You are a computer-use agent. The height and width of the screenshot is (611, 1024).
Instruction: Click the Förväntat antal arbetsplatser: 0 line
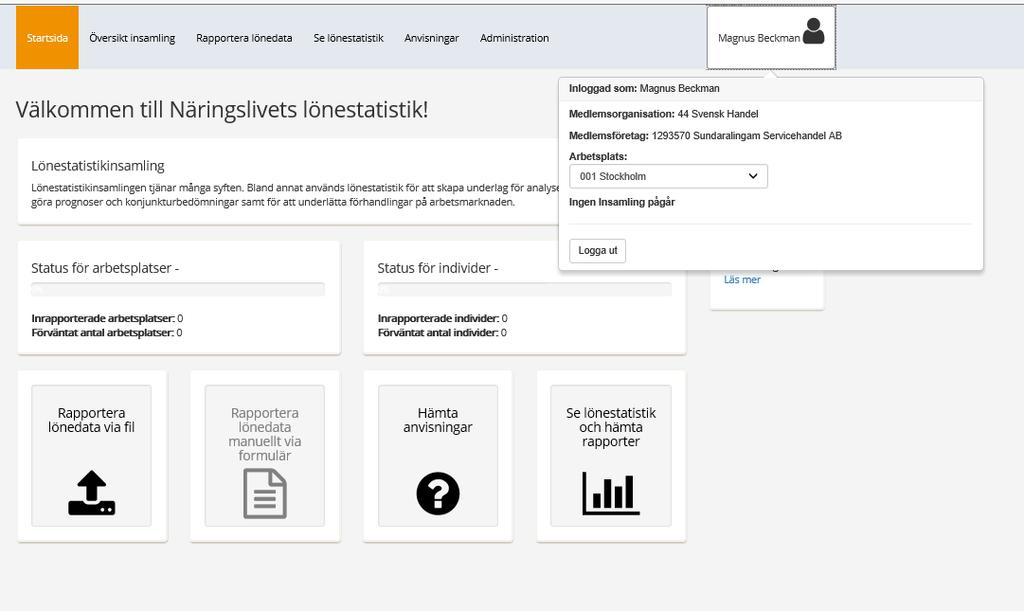(106, 333)
